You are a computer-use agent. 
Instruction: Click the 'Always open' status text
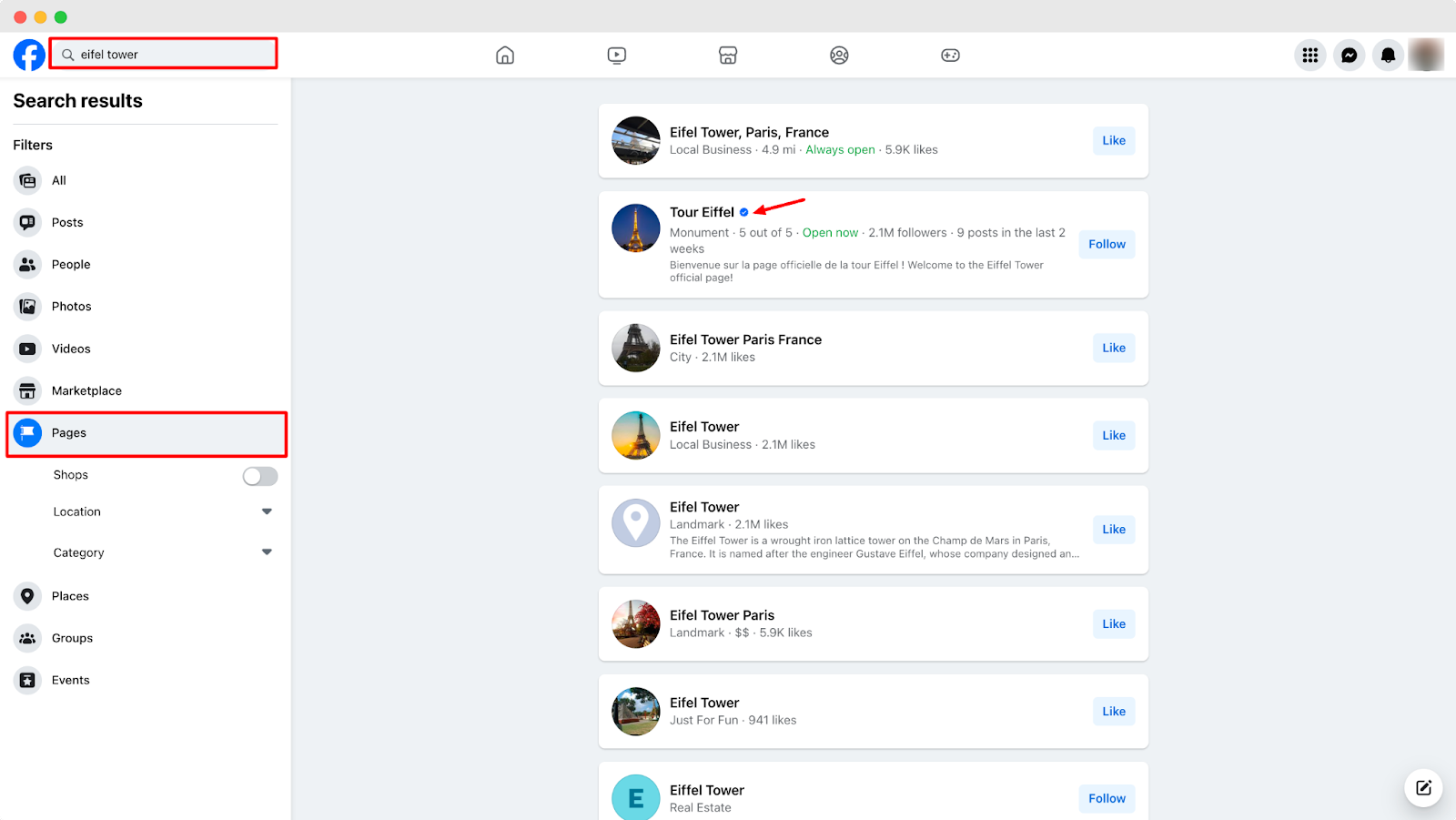(840, 149)
